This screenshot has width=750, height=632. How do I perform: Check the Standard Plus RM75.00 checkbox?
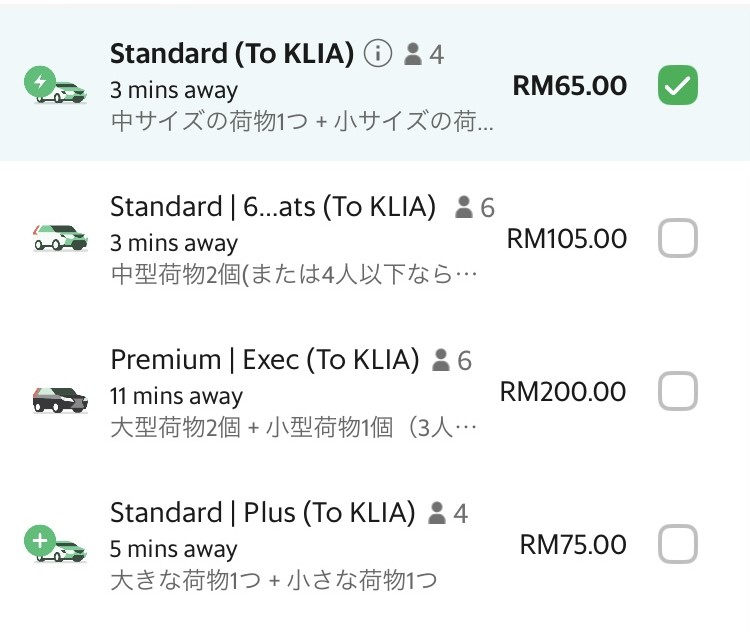click(678, 544)
